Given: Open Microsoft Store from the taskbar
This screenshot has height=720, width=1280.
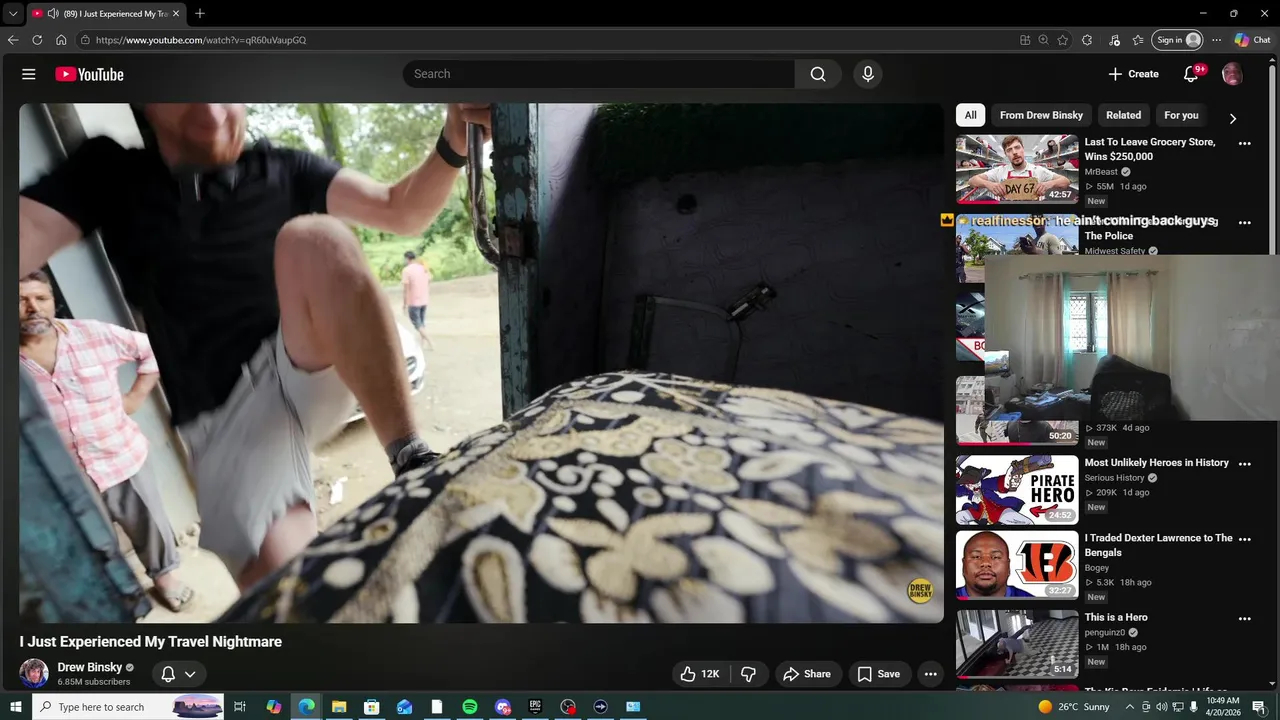Looking at the screenshot, I should 371,707.
